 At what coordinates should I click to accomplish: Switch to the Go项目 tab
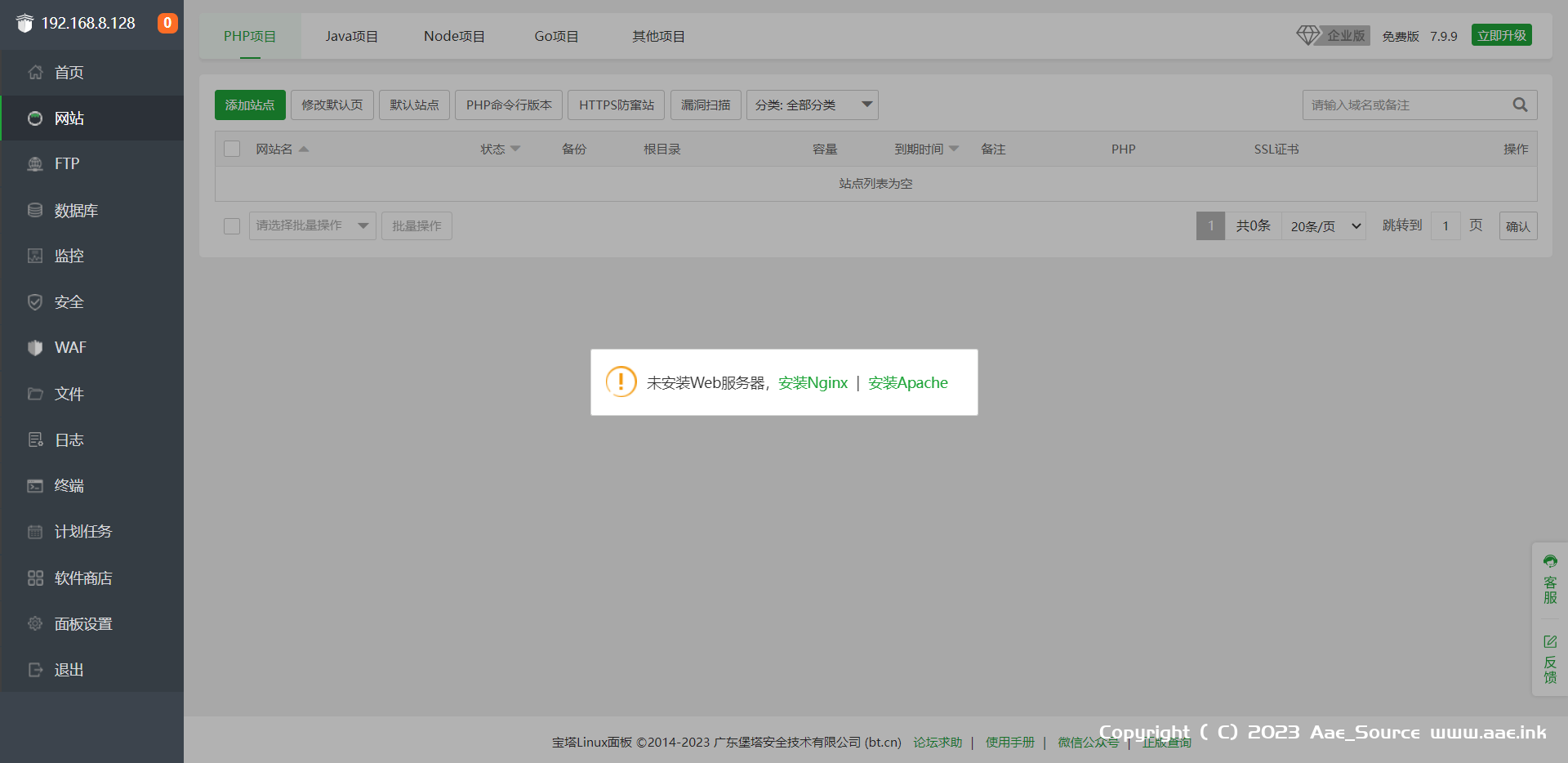click(x=555, y=36)
